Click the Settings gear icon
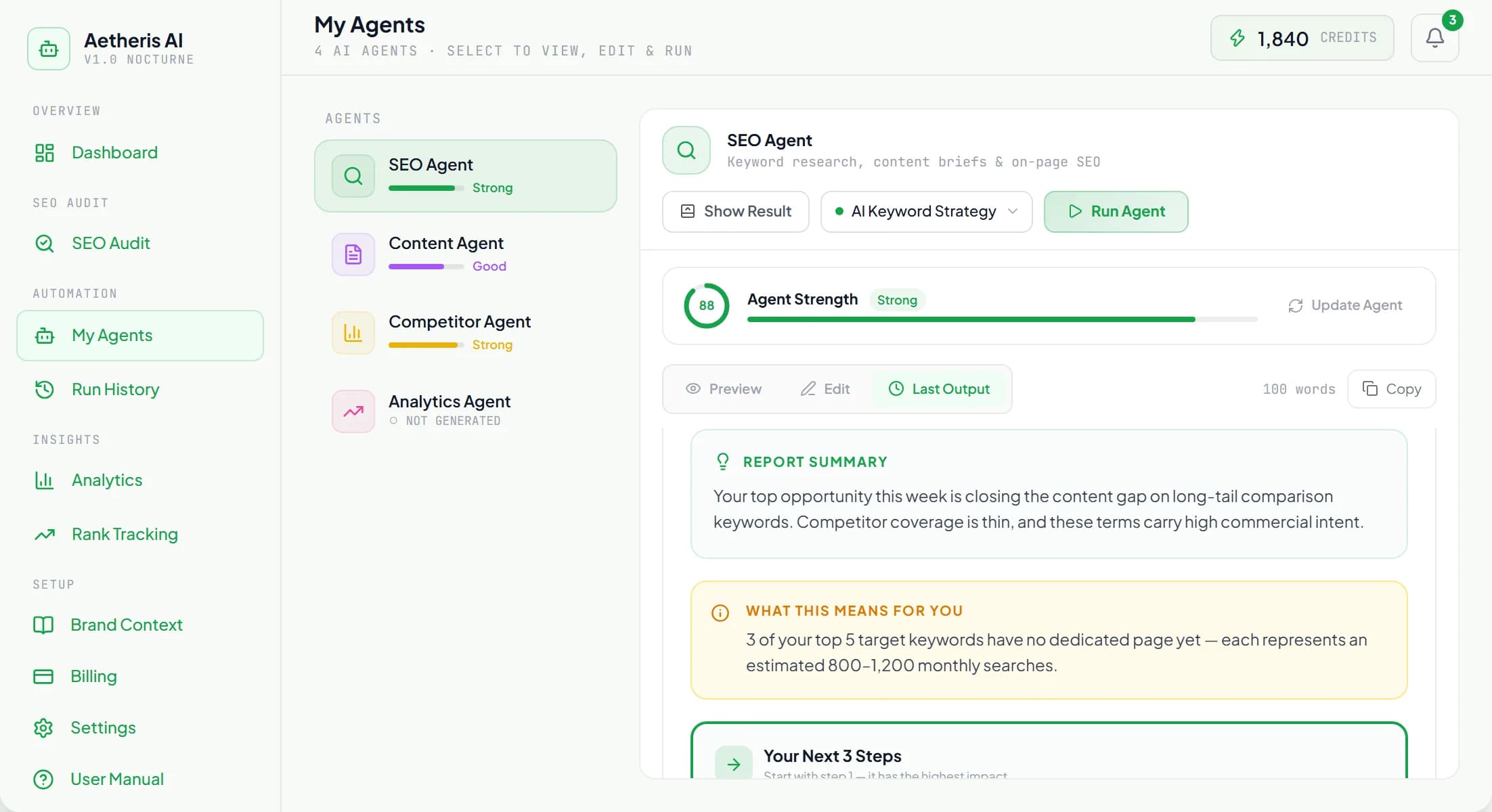Screen dimensions: 1492x812 (x=43, y=728)
